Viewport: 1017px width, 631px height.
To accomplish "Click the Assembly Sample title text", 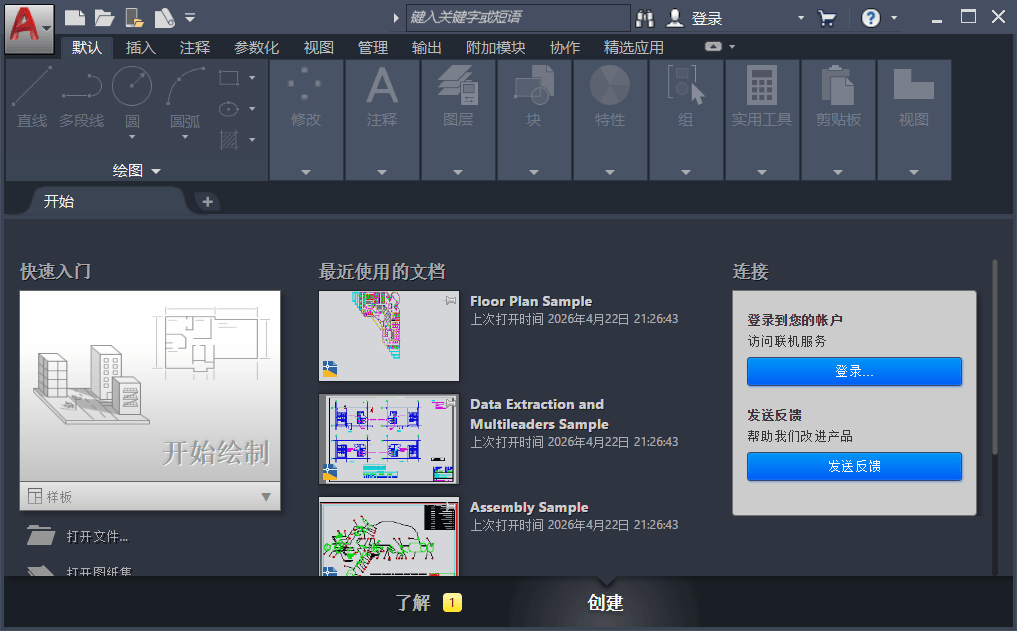I will (529, 507).
